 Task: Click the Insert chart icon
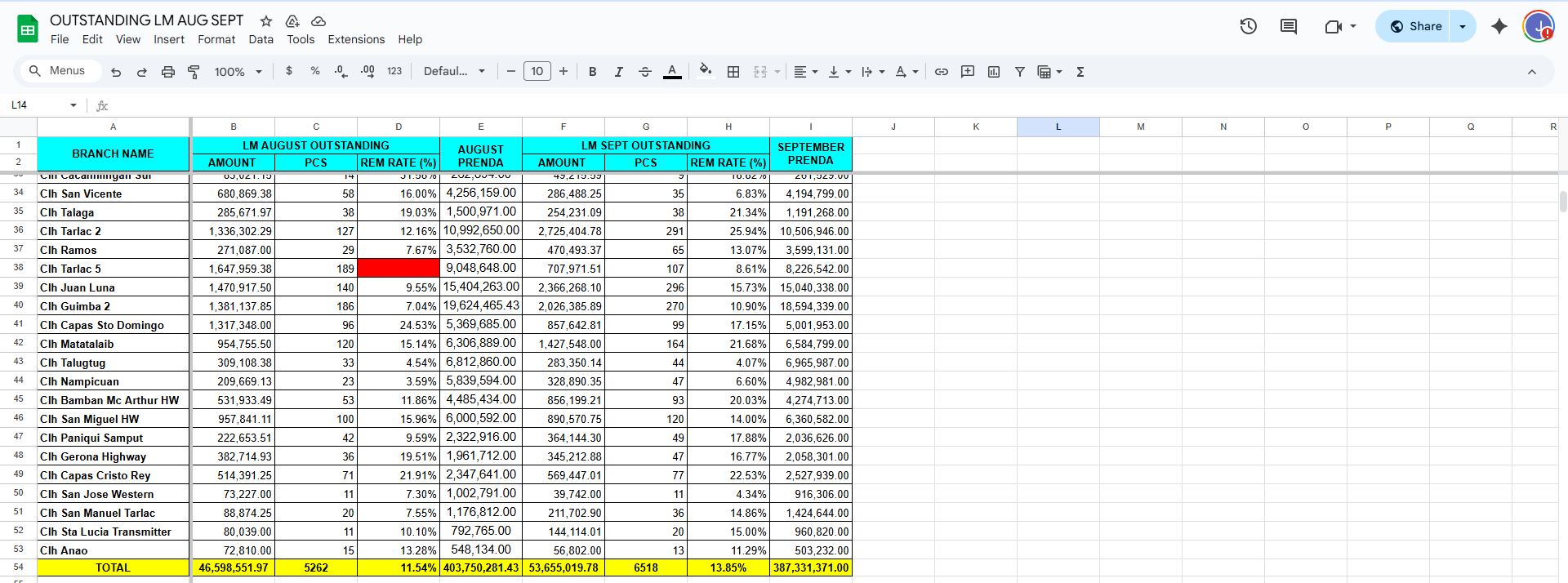[994, 72]
